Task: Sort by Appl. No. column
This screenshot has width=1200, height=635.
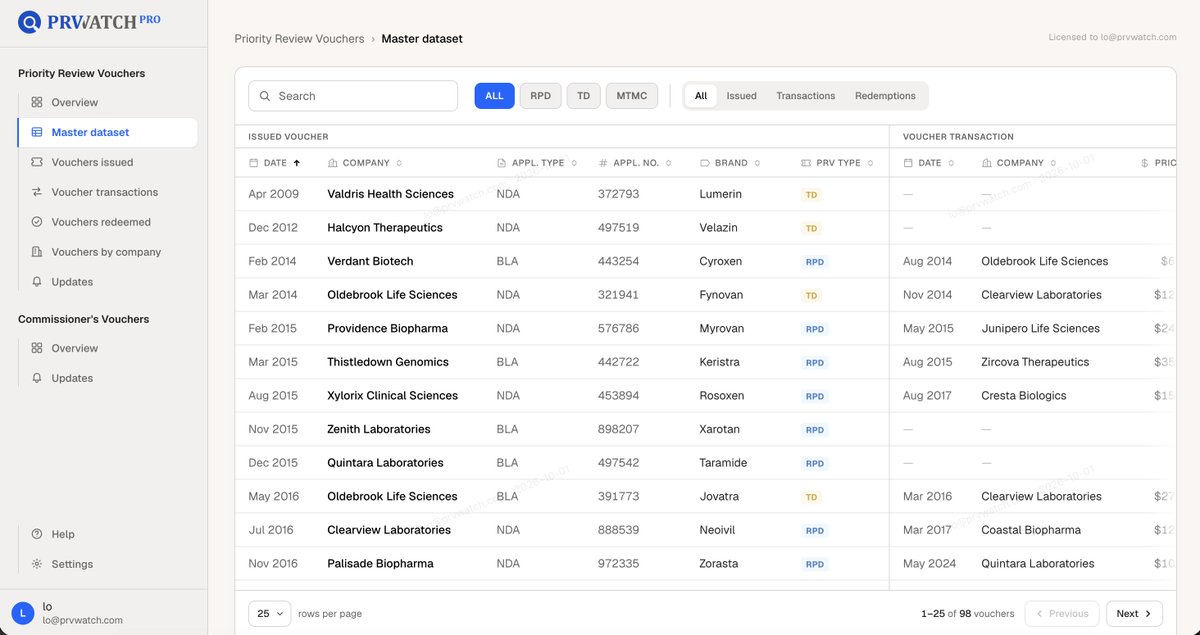Action: [635, 163]
